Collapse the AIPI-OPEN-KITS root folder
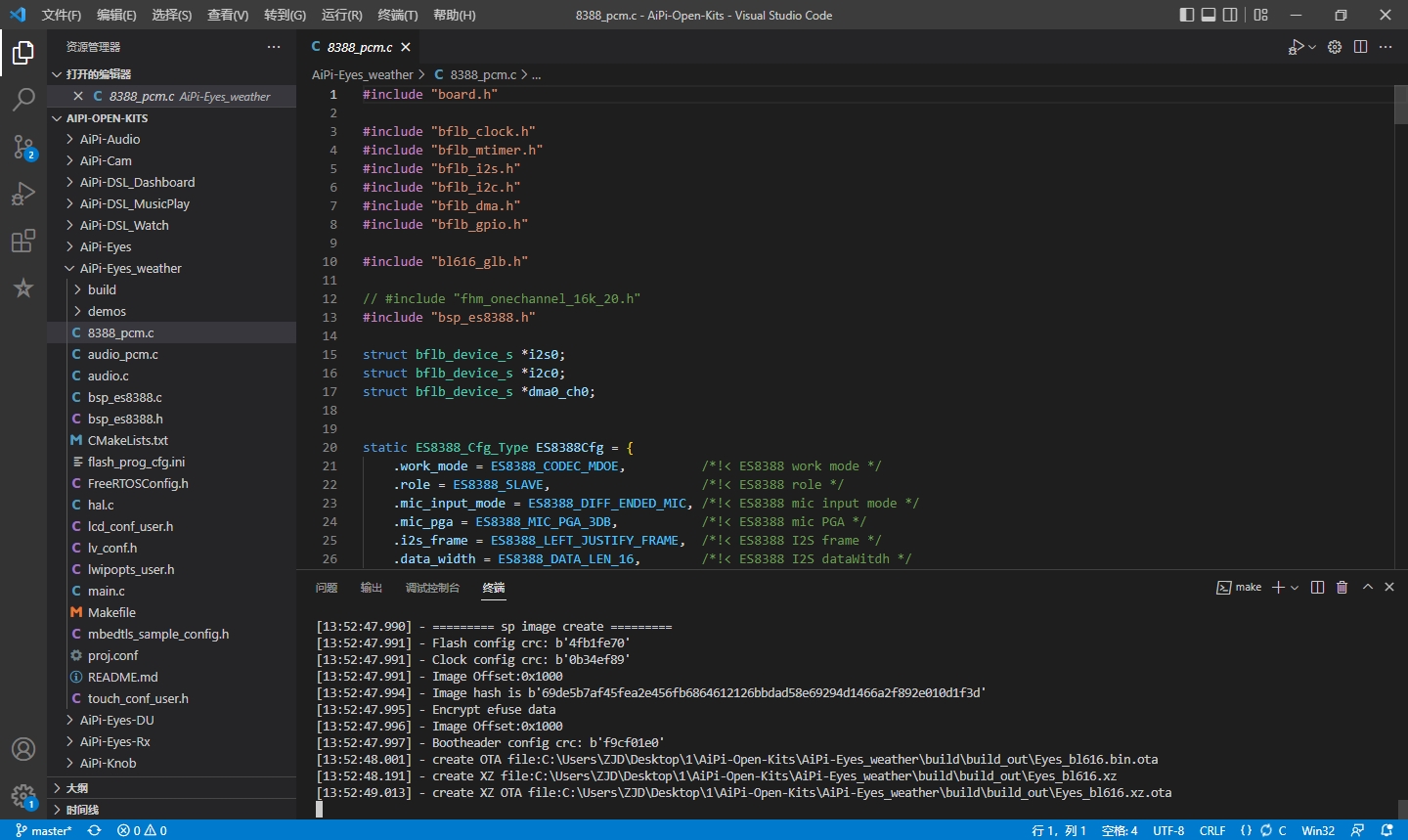1408x840 pixels. tap(171, 118)
